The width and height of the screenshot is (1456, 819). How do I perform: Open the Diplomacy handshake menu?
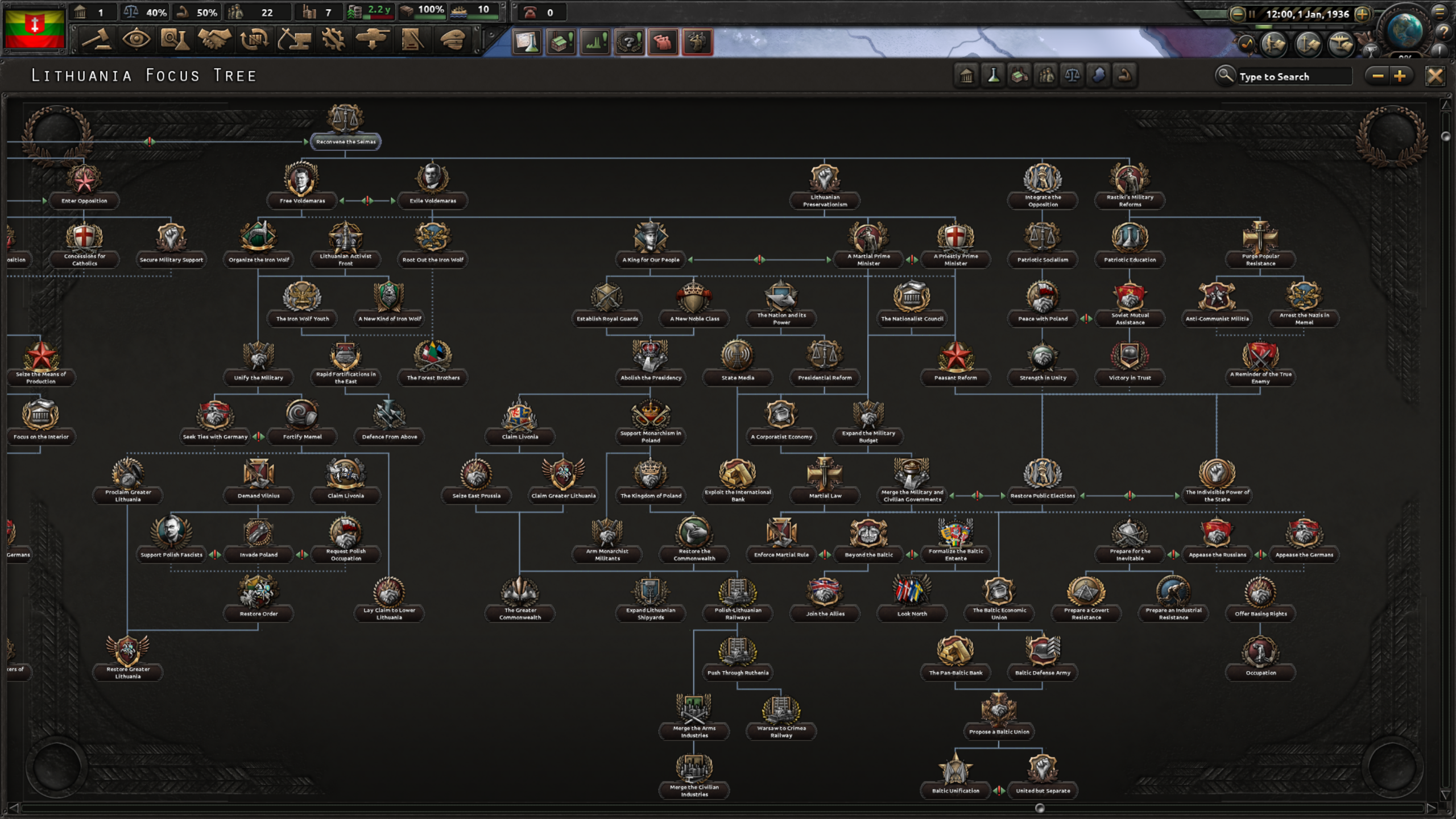[214, 40]
